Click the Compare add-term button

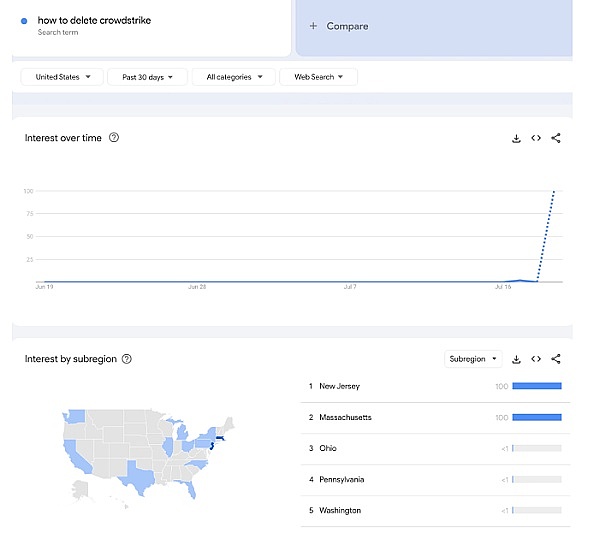click(339, 26)
